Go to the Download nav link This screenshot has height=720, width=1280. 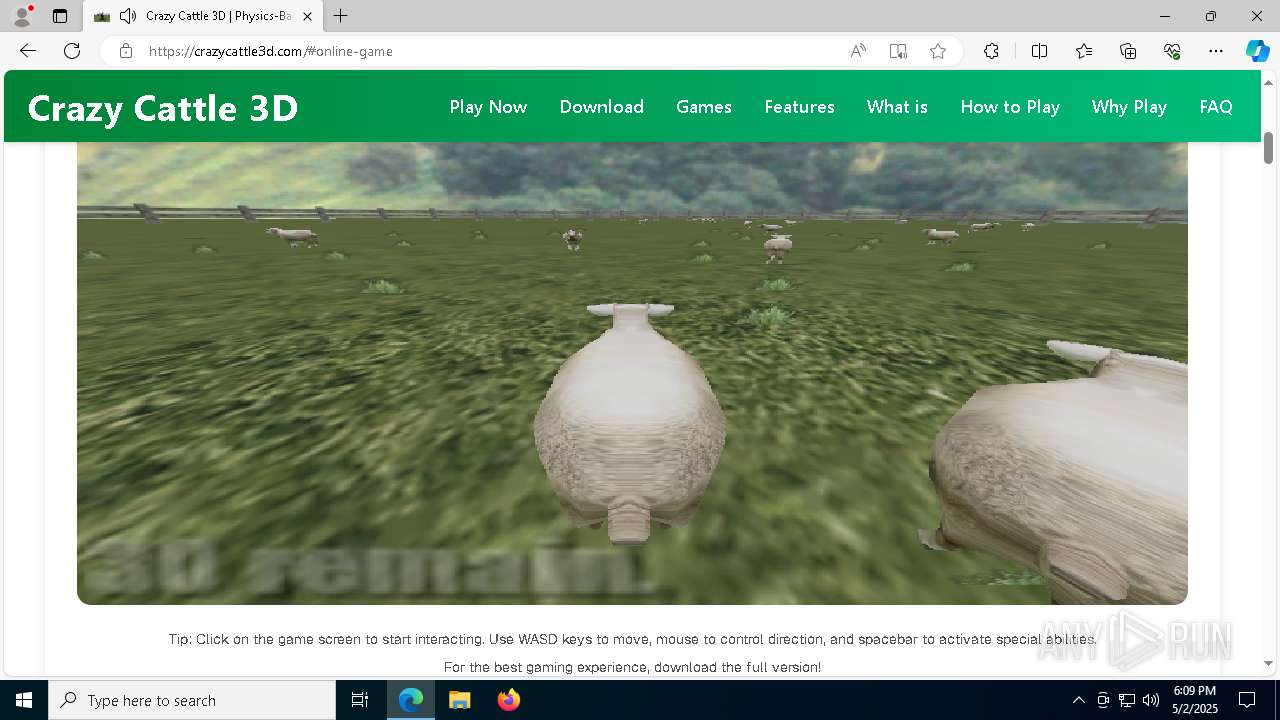(x=602, y=107)
